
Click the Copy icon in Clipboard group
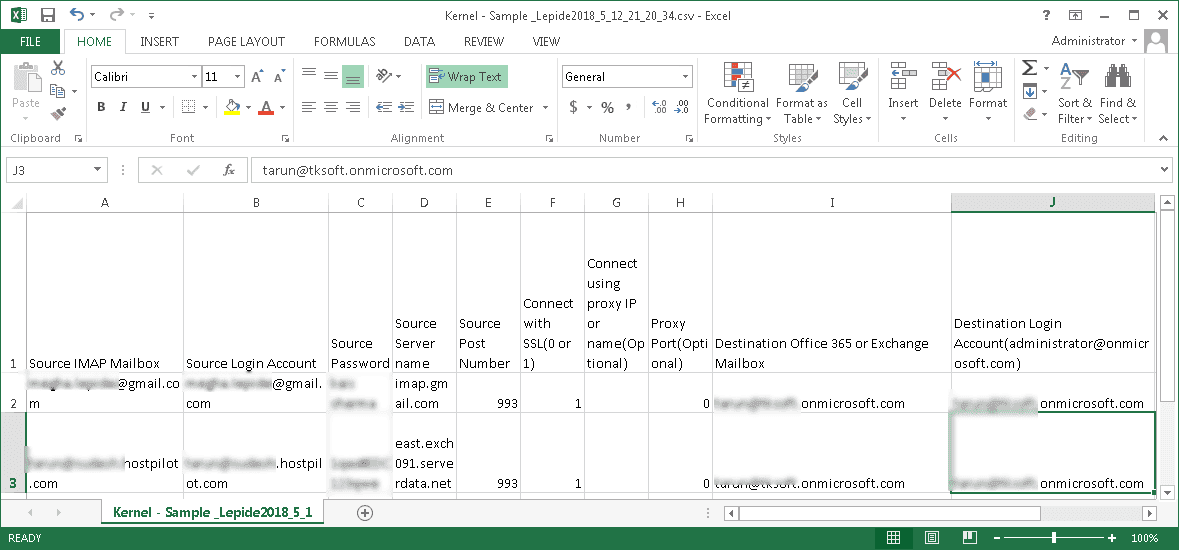click(x=58, y=91)
